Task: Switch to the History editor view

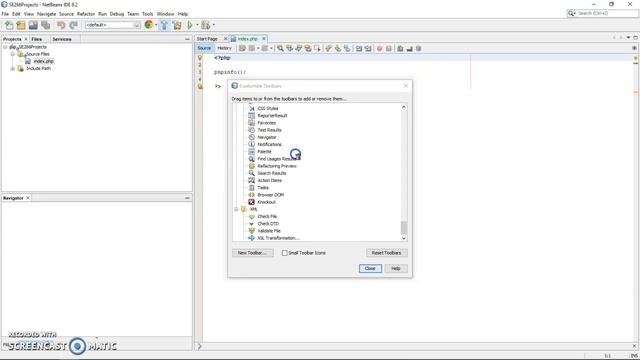Action: pos(224,48)
